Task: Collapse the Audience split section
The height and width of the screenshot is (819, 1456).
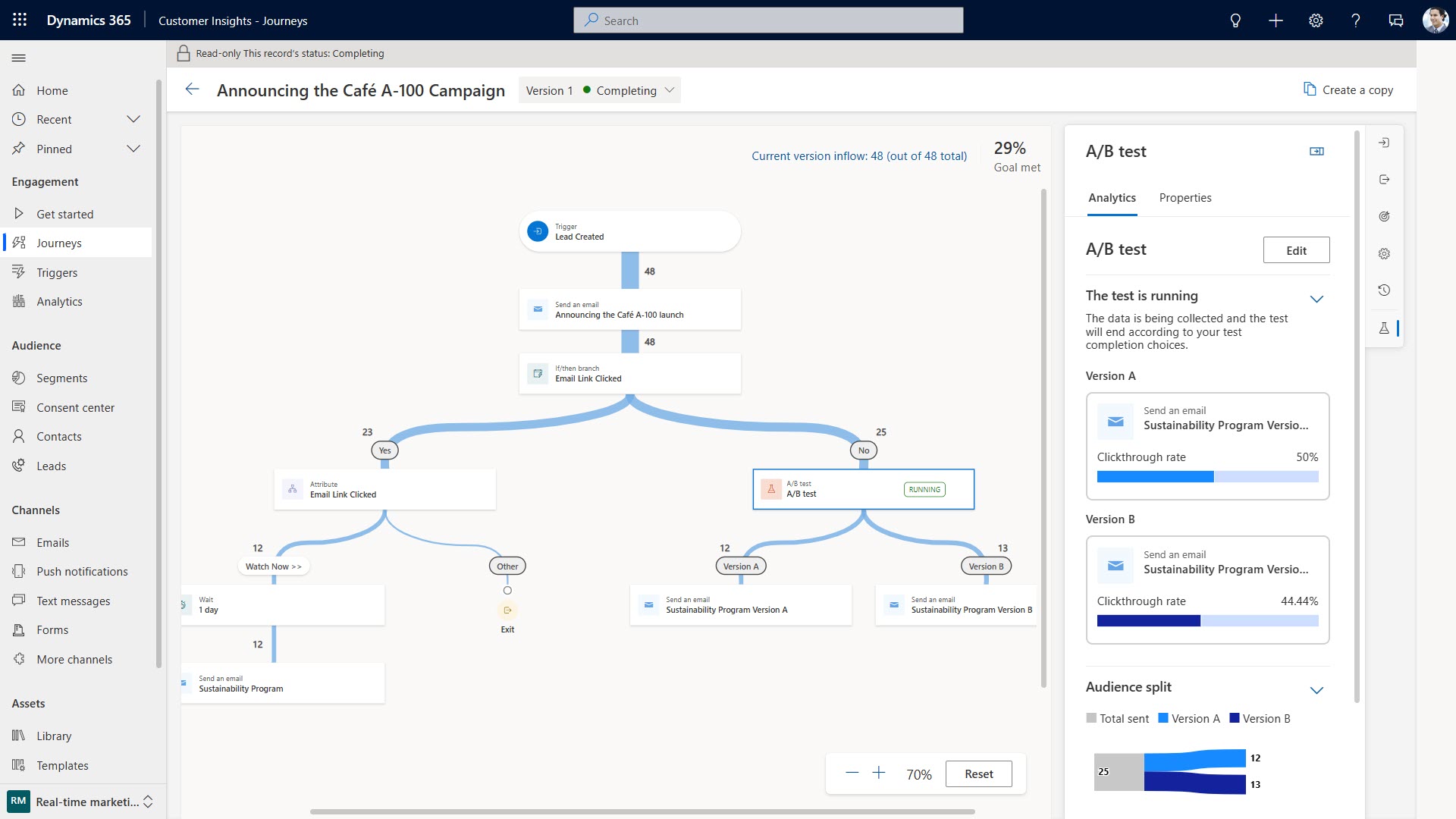Action: coord(1318,690)
